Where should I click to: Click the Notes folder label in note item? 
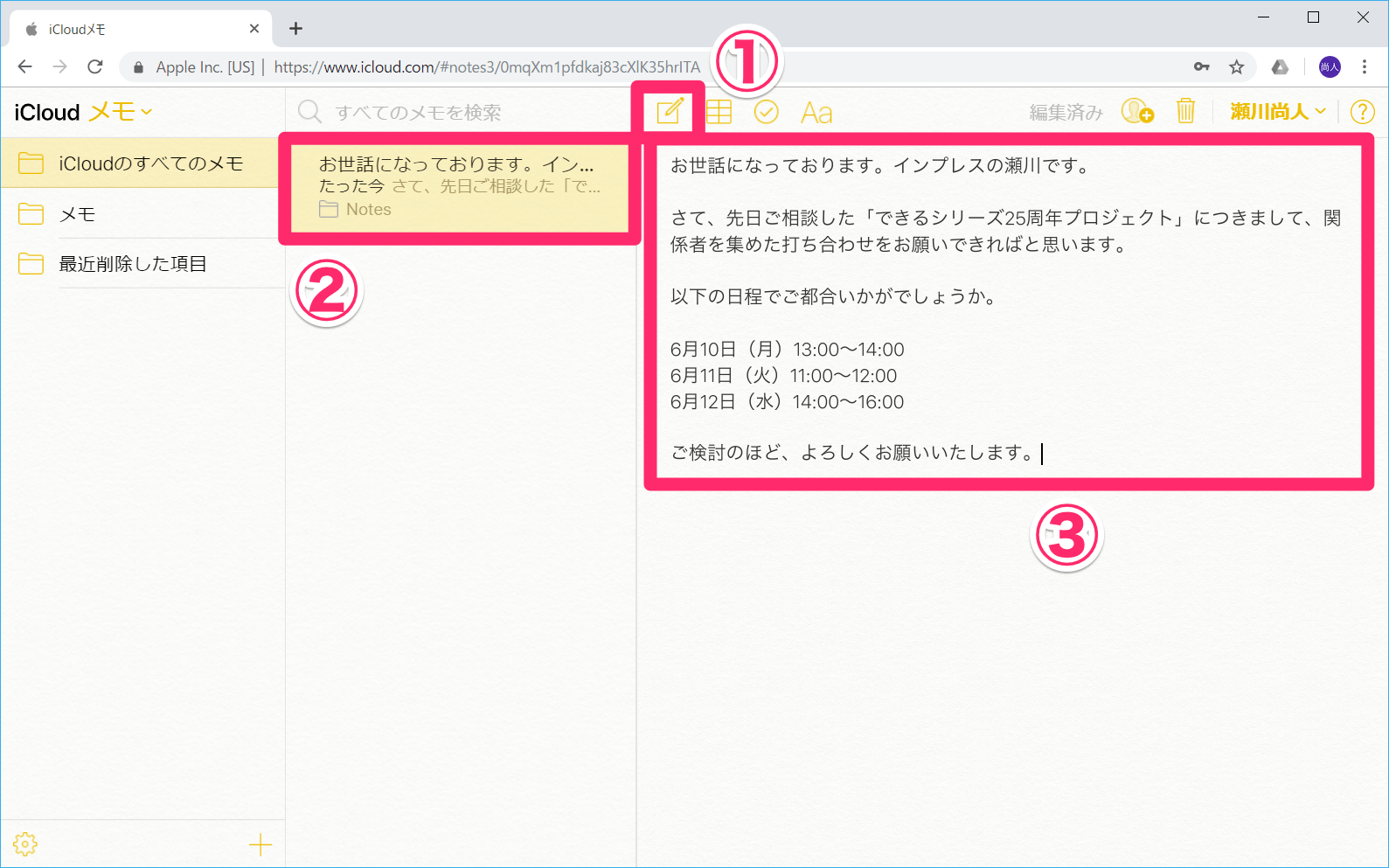click(x=368, y=210)
